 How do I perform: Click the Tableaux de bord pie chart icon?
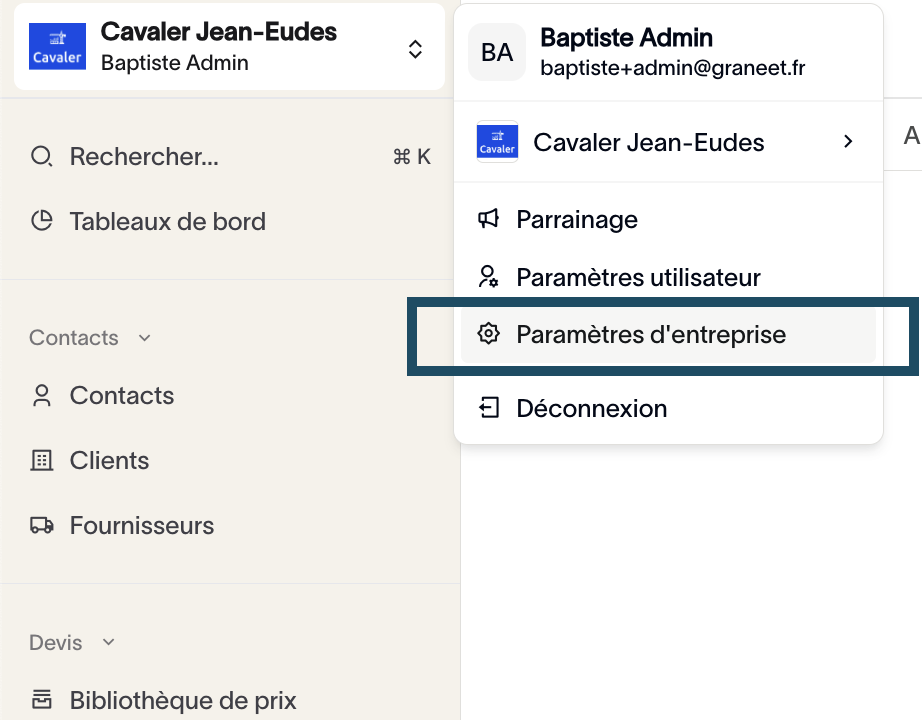pyautogui.click(x=41, y=221)
